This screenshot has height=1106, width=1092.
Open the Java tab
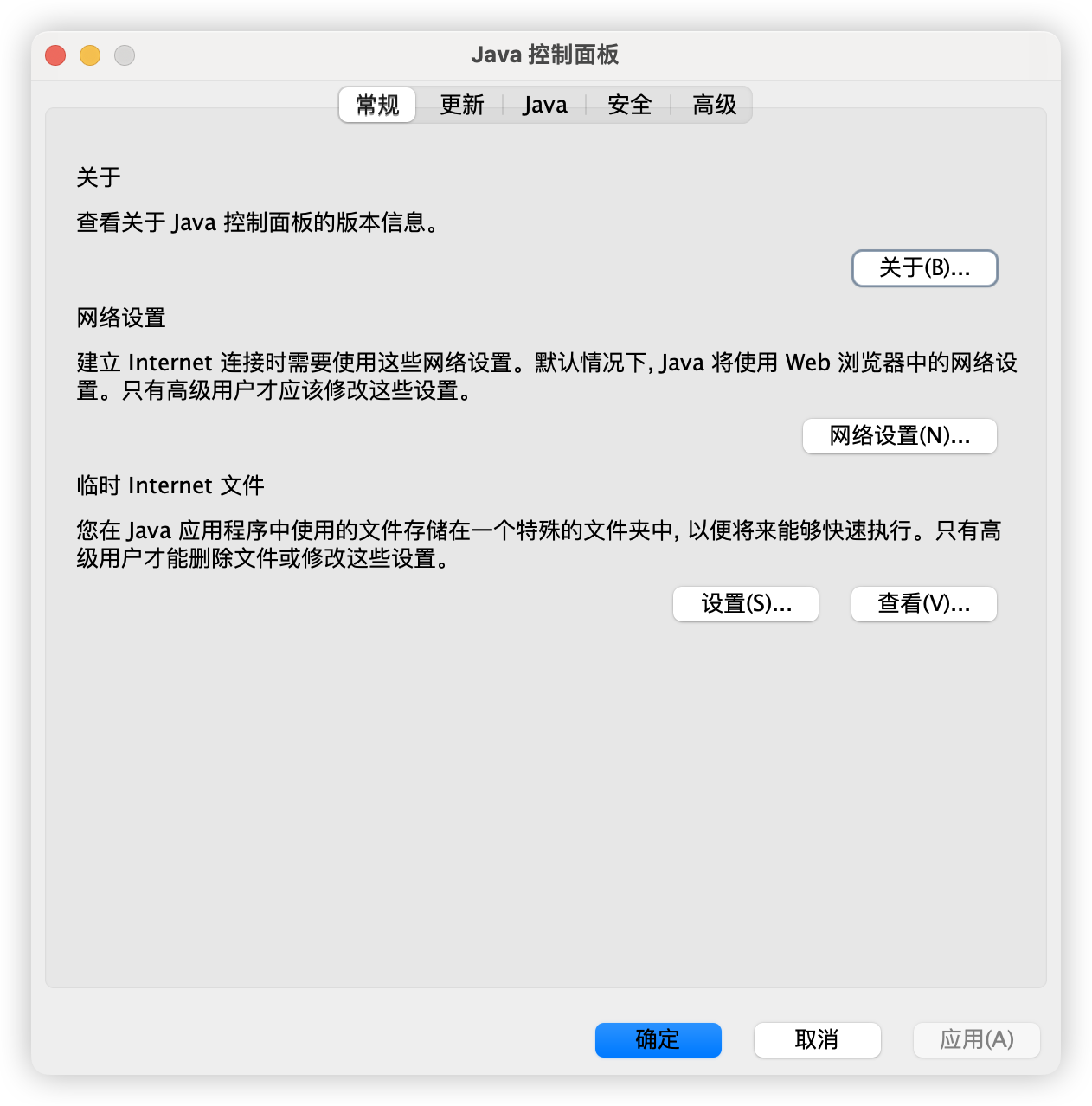pyautogui.click(x=544, y=105)
